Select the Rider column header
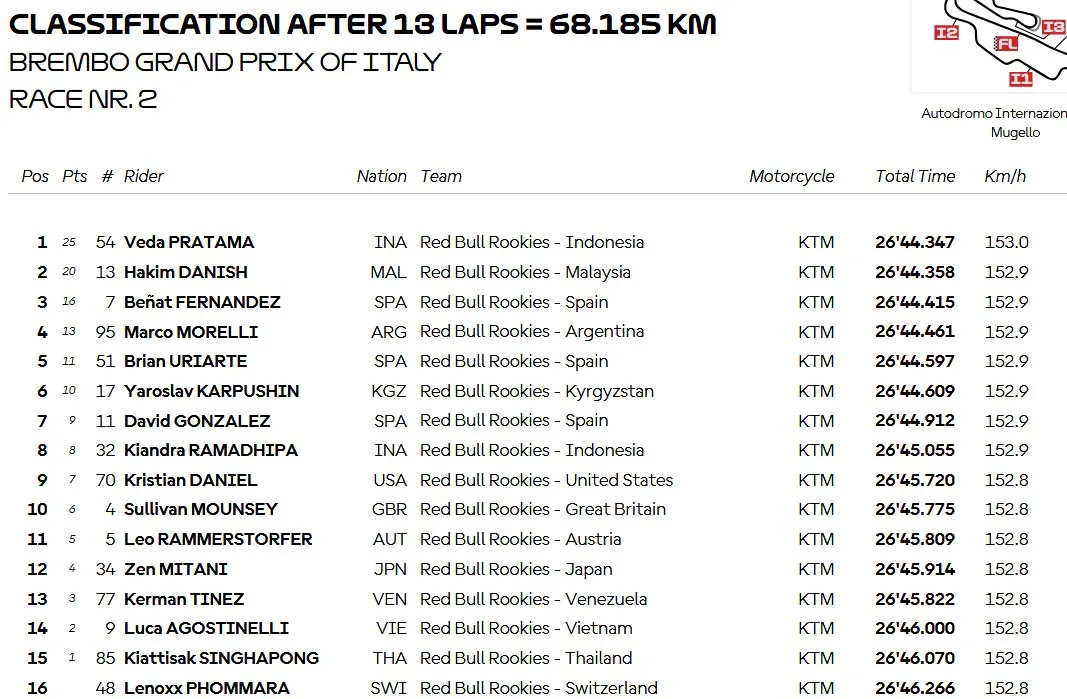 tap(144, 176)
